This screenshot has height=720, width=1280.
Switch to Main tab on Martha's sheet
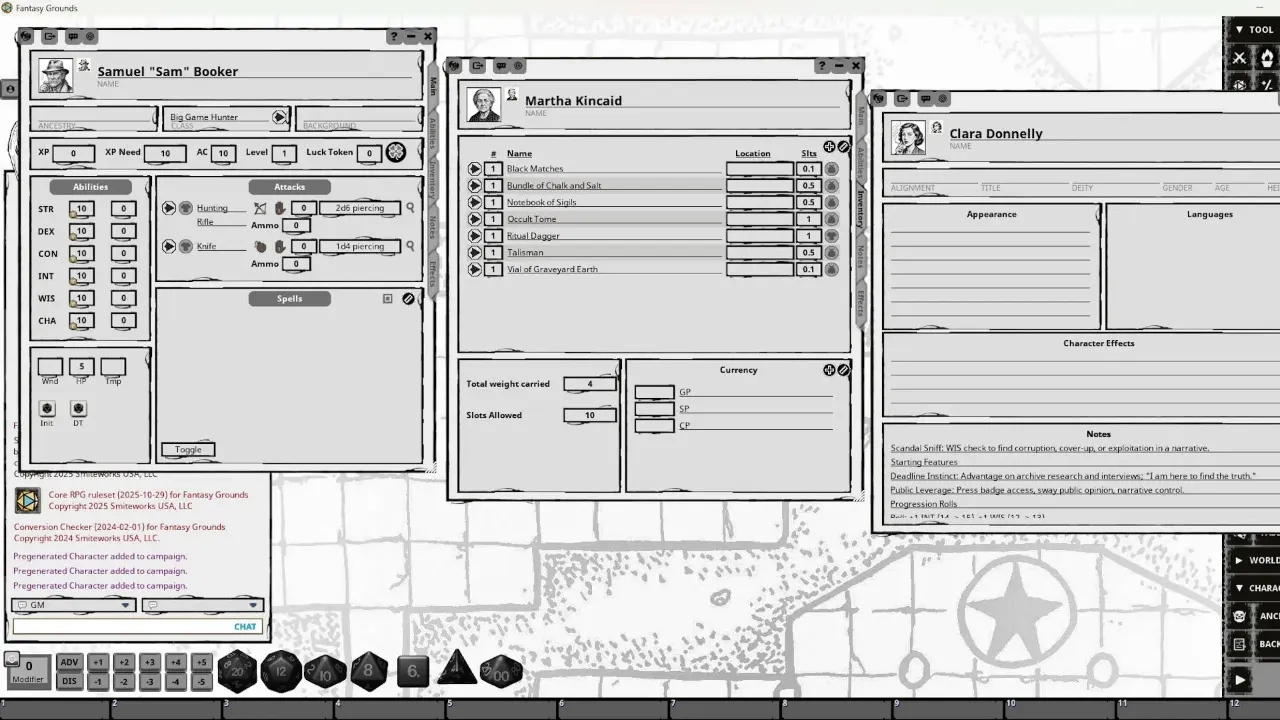point(861,116)
